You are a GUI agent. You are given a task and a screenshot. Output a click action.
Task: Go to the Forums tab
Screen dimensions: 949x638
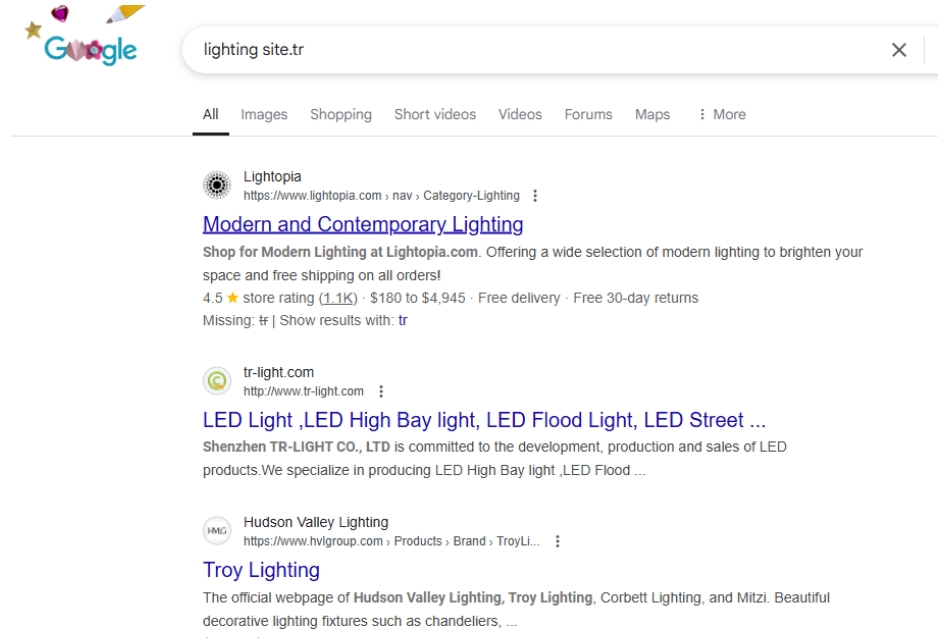coord(588,114)
